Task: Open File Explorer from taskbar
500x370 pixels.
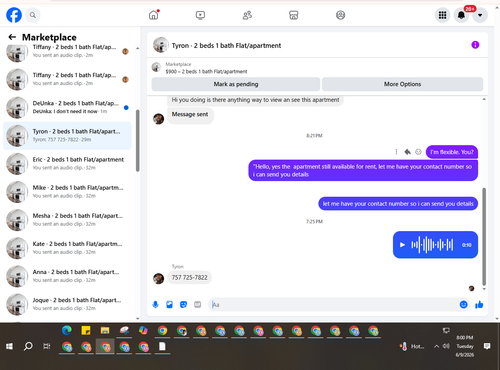Action: coord(105,330)
